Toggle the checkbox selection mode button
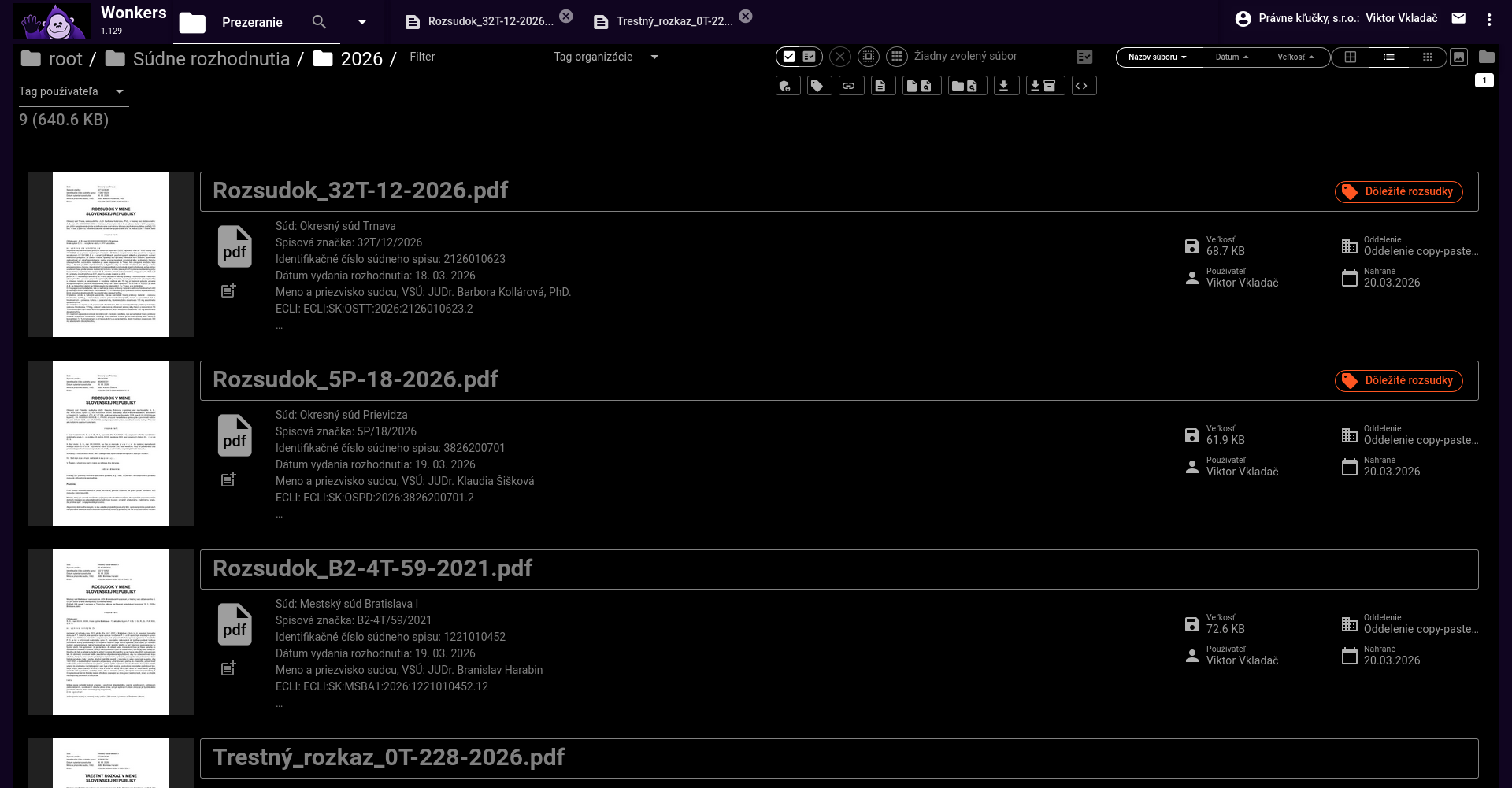Screen dimensions: 1512x788 click(x=789, y=57)
